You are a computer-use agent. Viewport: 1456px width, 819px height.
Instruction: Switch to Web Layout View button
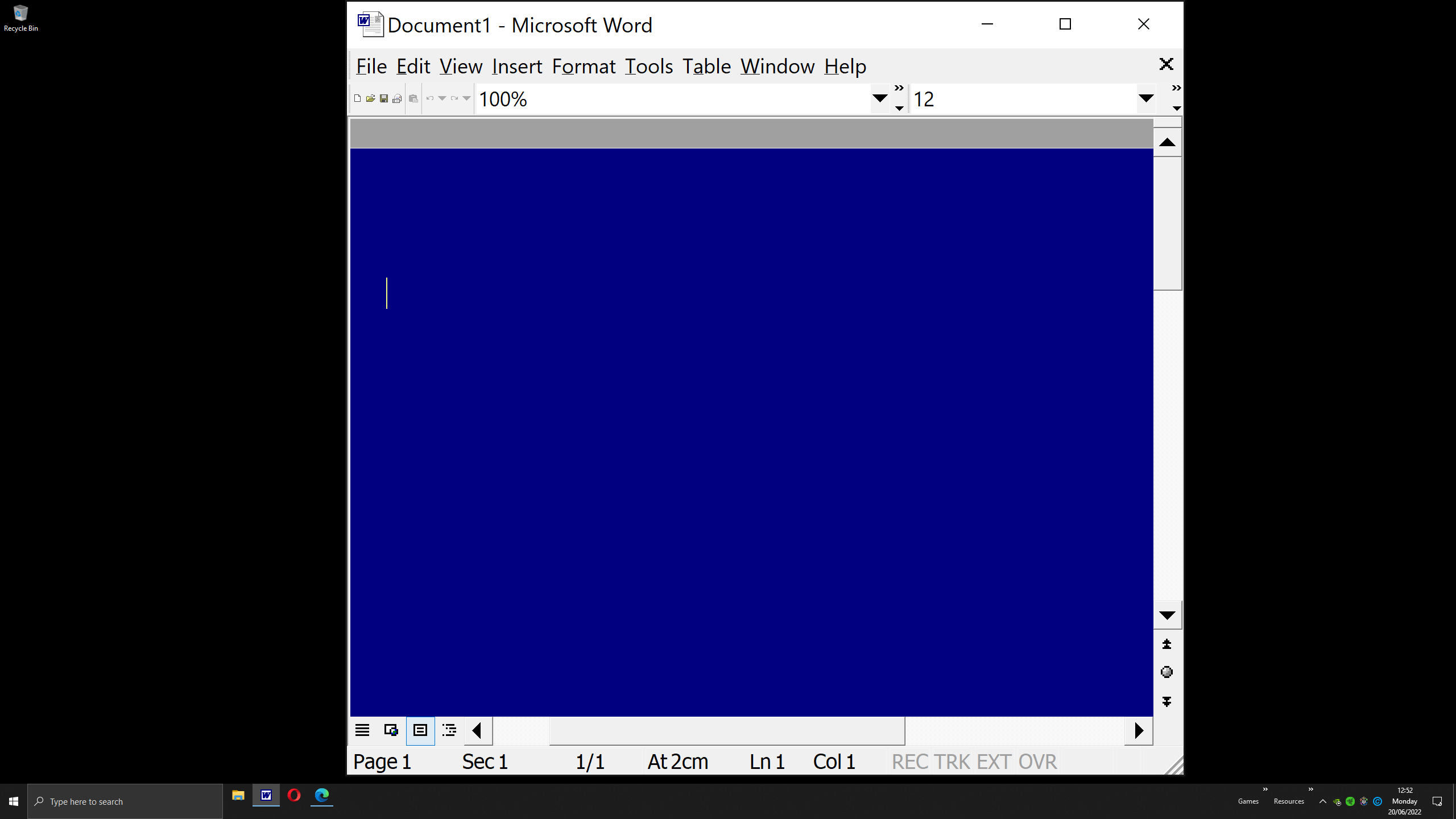coord(391,730)
